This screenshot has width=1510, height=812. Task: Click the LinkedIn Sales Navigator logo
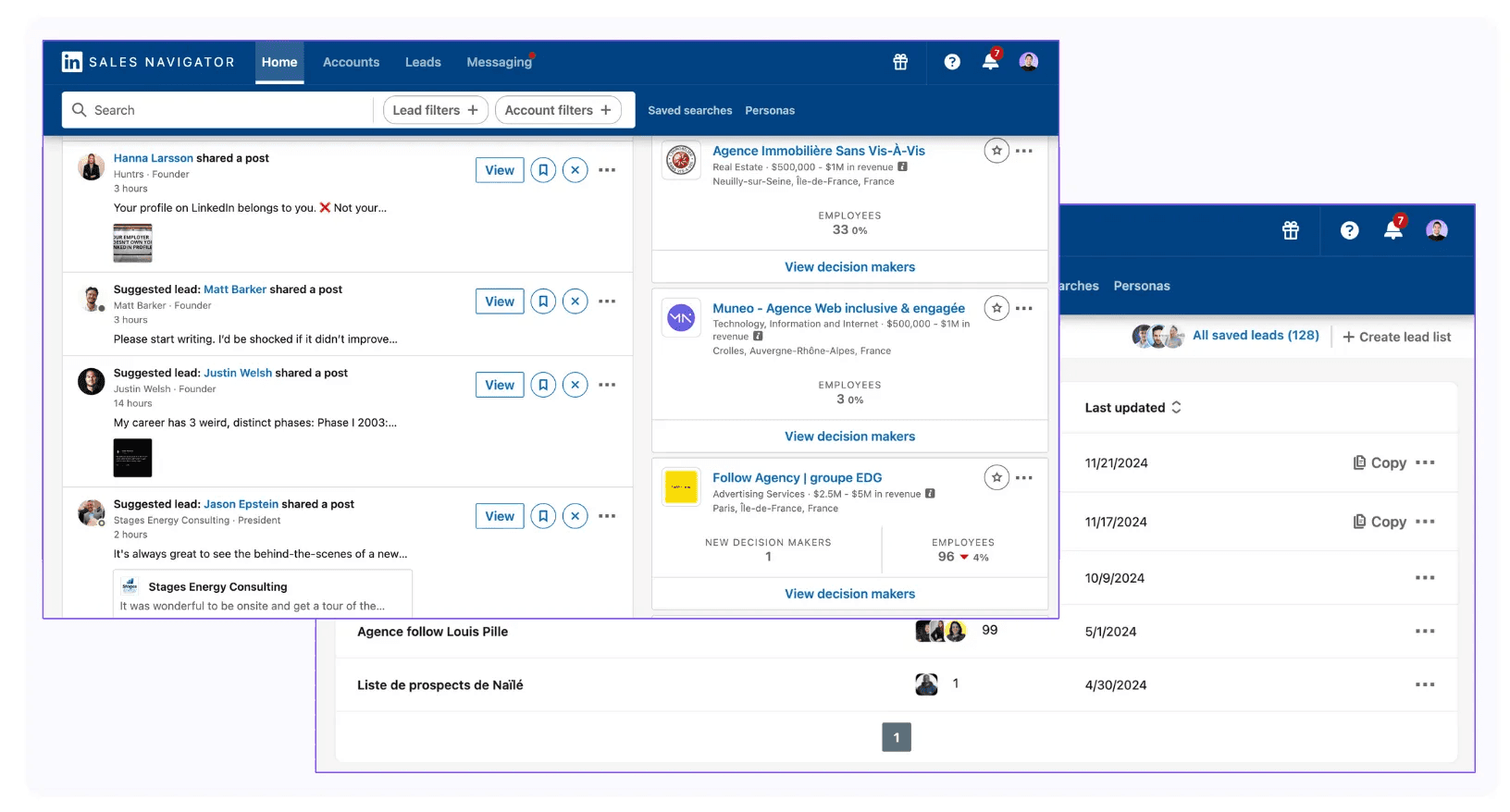tap(148, 62)
